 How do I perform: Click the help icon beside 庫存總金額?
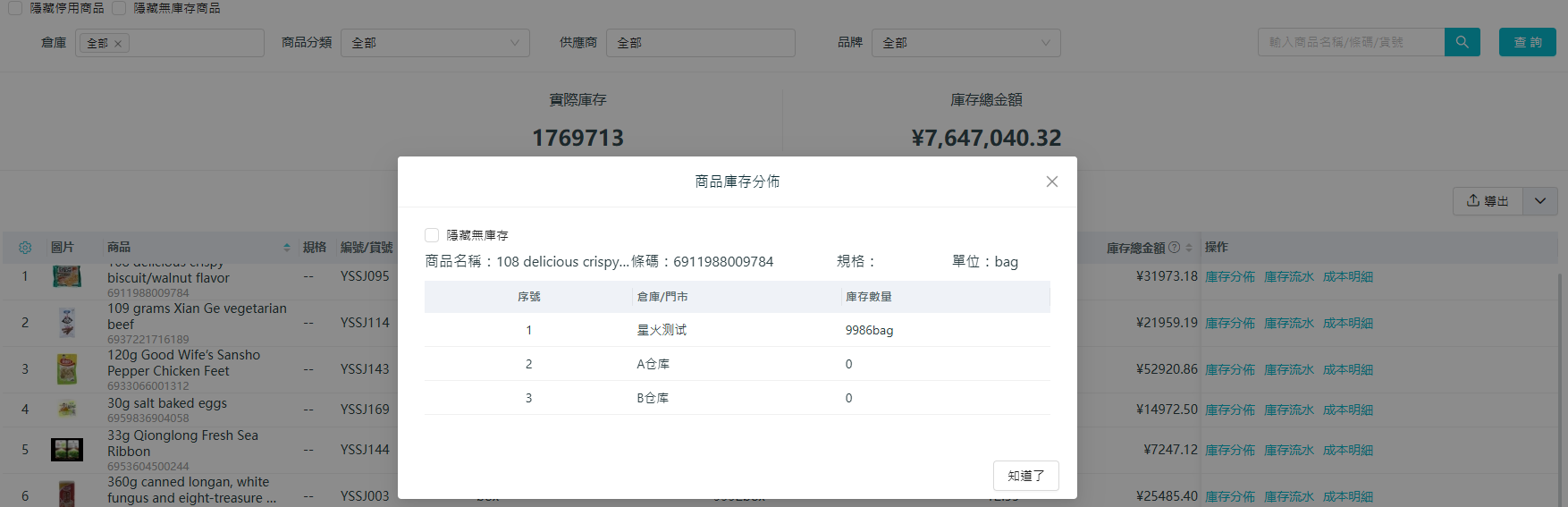click(1175, 248)
